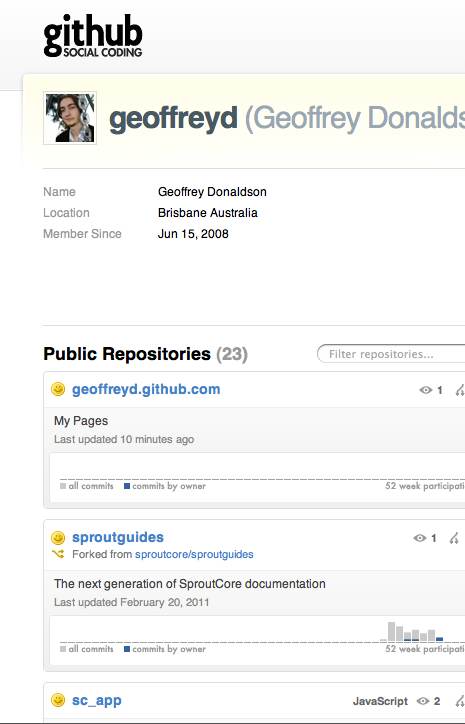The height and width of the screenshot is (724, 465).
Task: Click smiley icon beside sc_app
Action: pos(58,700)
